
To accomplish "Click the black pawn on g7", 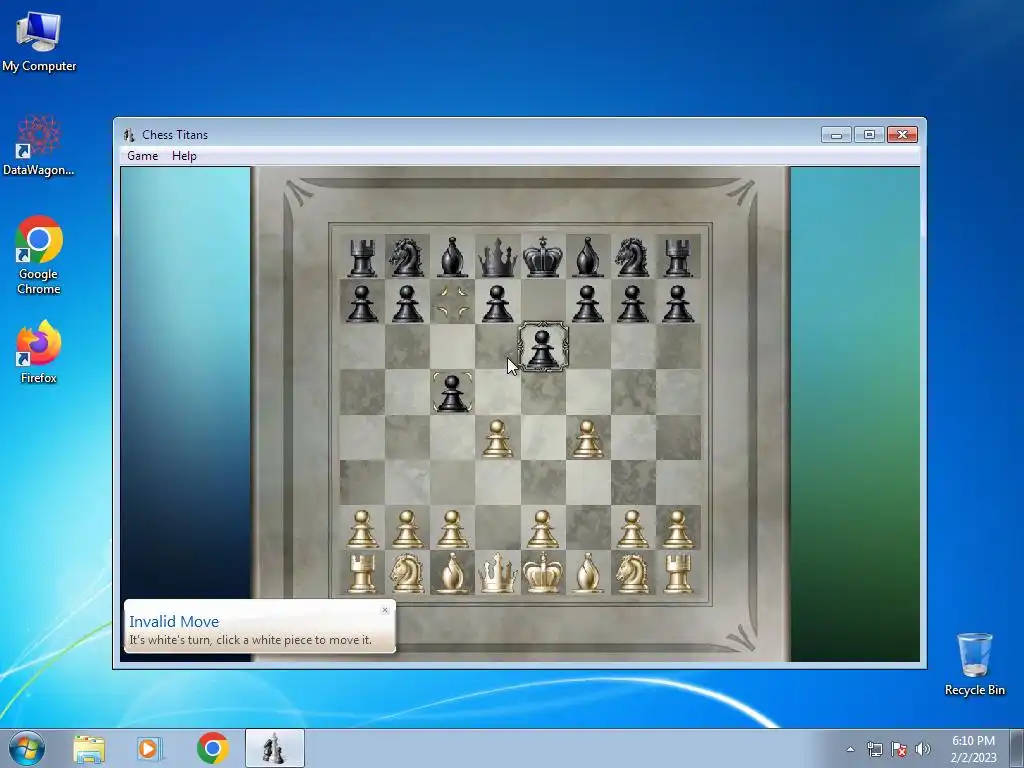I will tap(632, 303).
